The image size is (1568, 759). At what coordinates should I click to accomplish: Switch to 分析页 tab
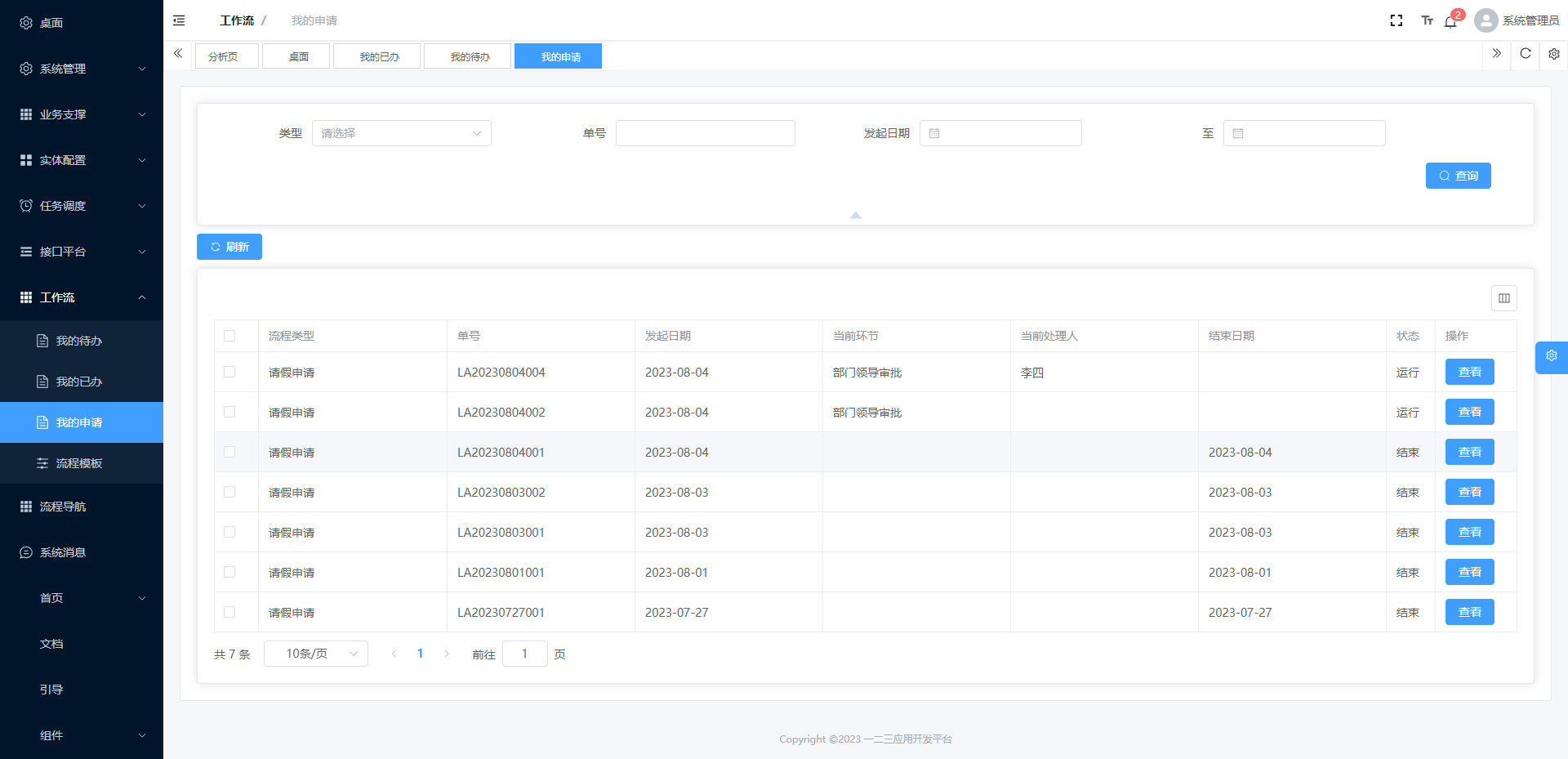tap(227, 56)
